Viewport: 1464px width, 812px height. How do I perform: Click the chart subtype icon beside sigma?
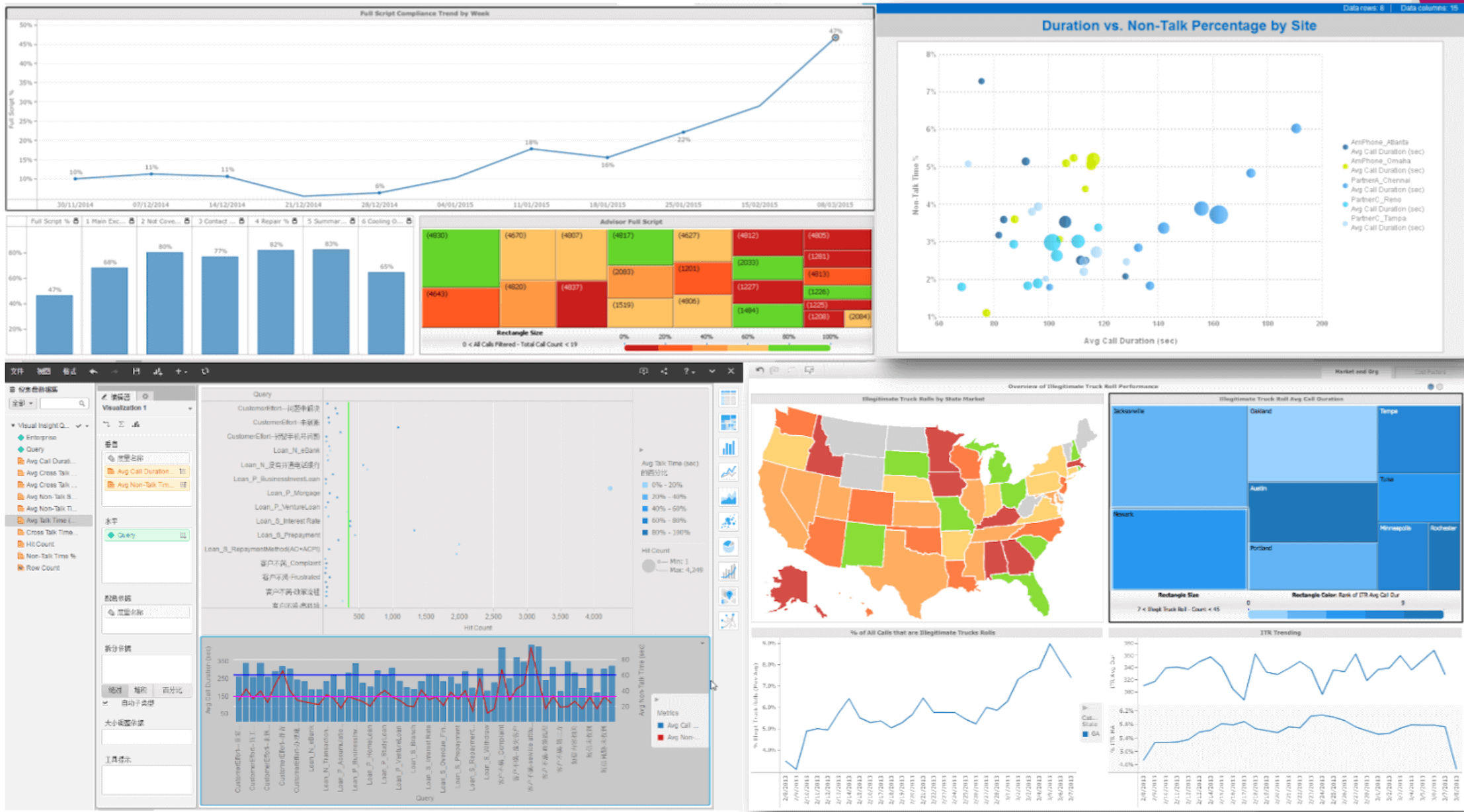(136, 425)
